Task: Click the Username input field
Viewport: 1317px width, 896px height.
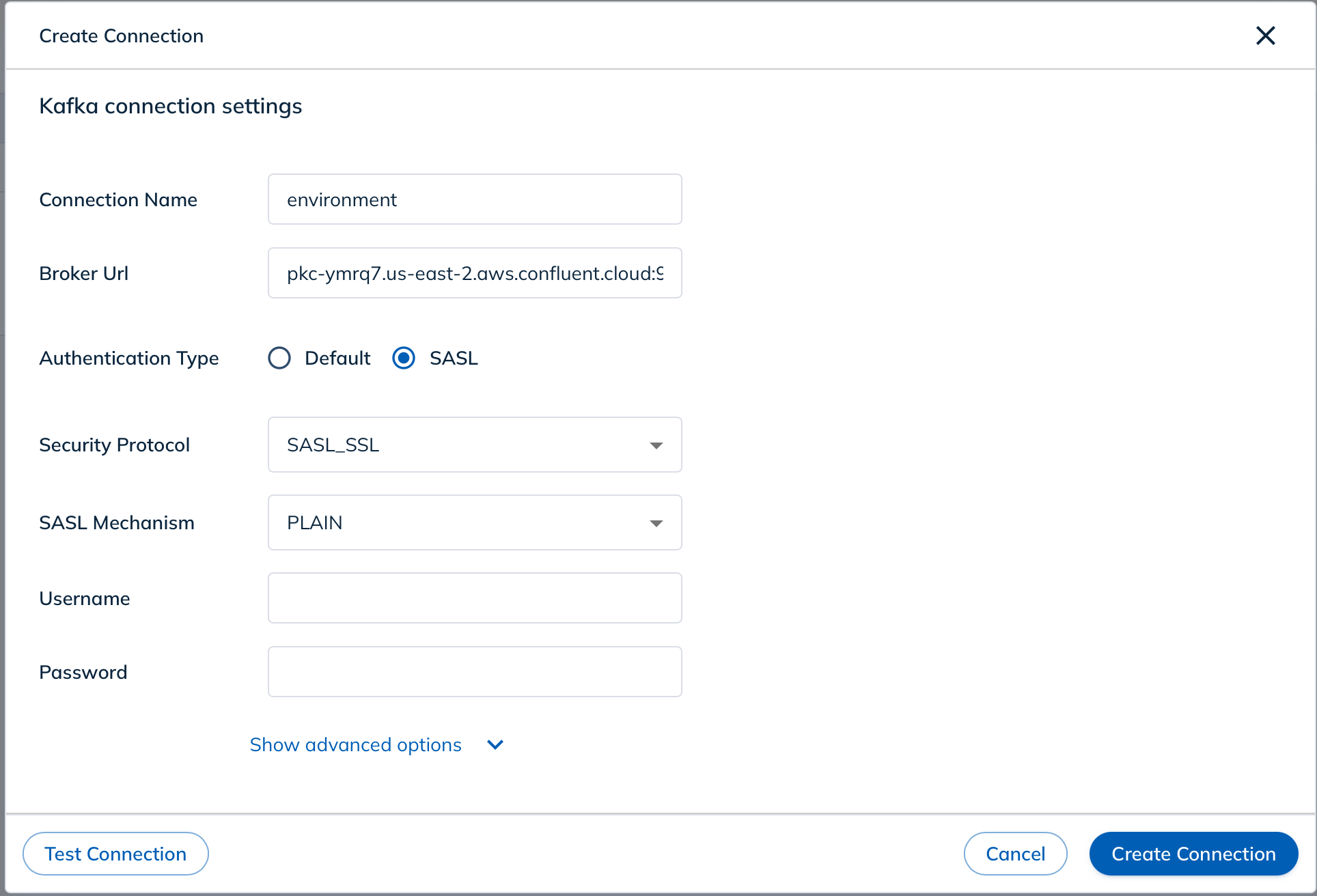Action: point(475,597)
